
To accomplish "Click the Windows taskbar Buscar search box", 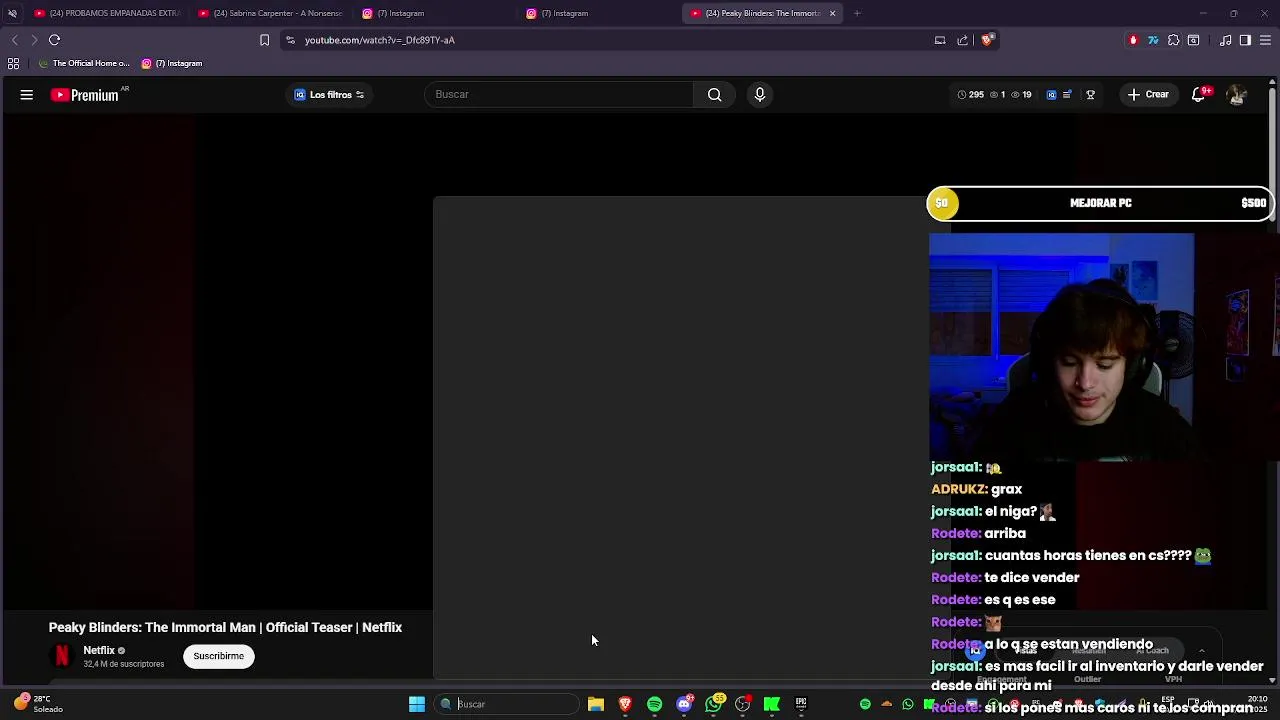I will tap(506, 704).
